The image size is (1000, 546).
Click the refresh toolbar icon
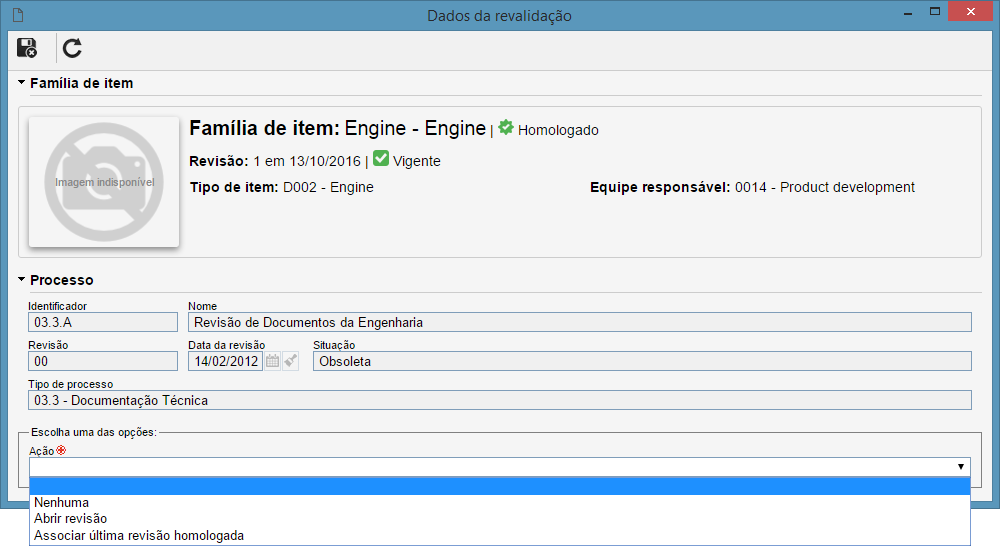[72, 48]
